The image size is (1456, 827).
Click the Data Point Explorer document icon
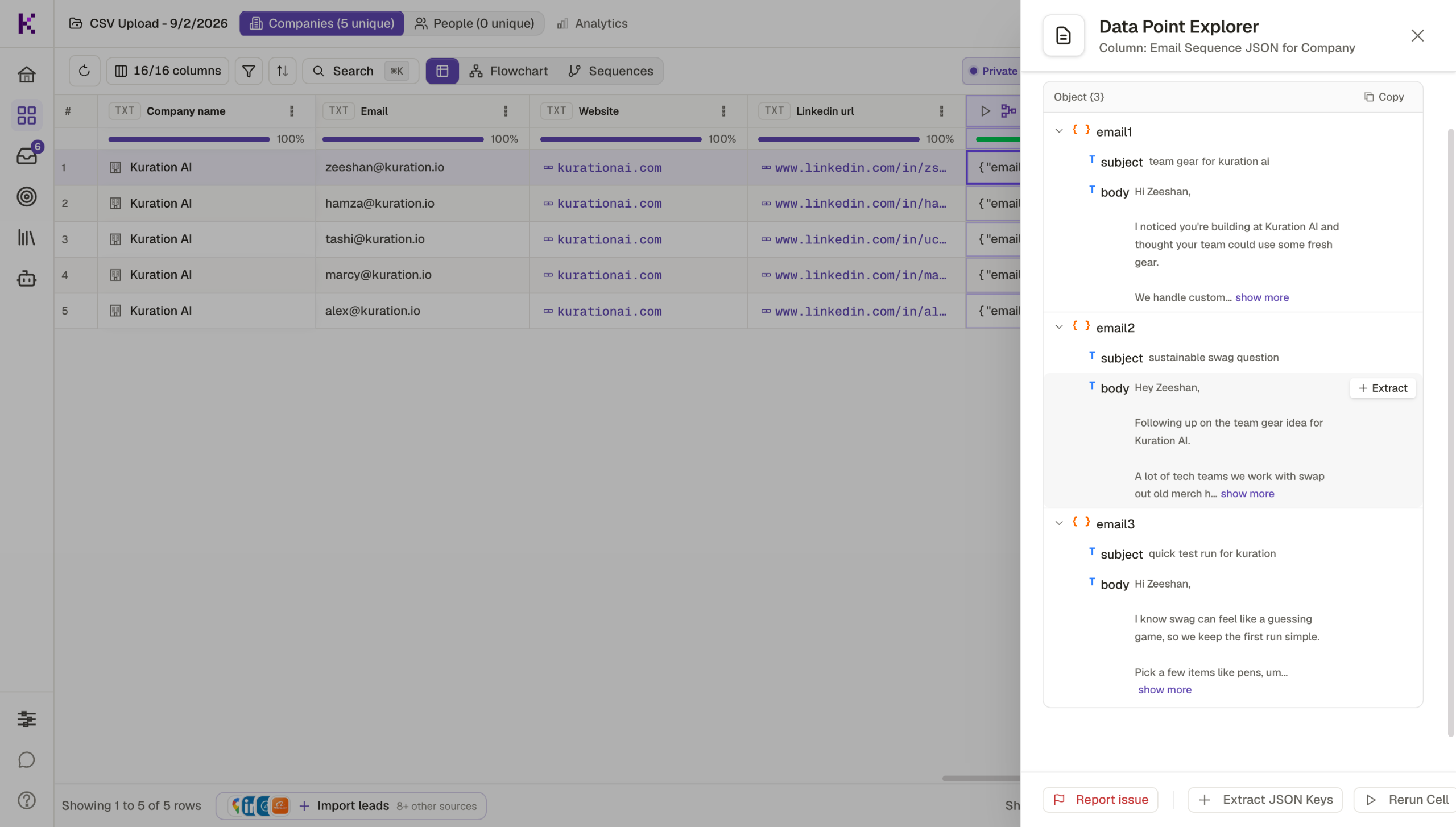tap(1064, 36)
